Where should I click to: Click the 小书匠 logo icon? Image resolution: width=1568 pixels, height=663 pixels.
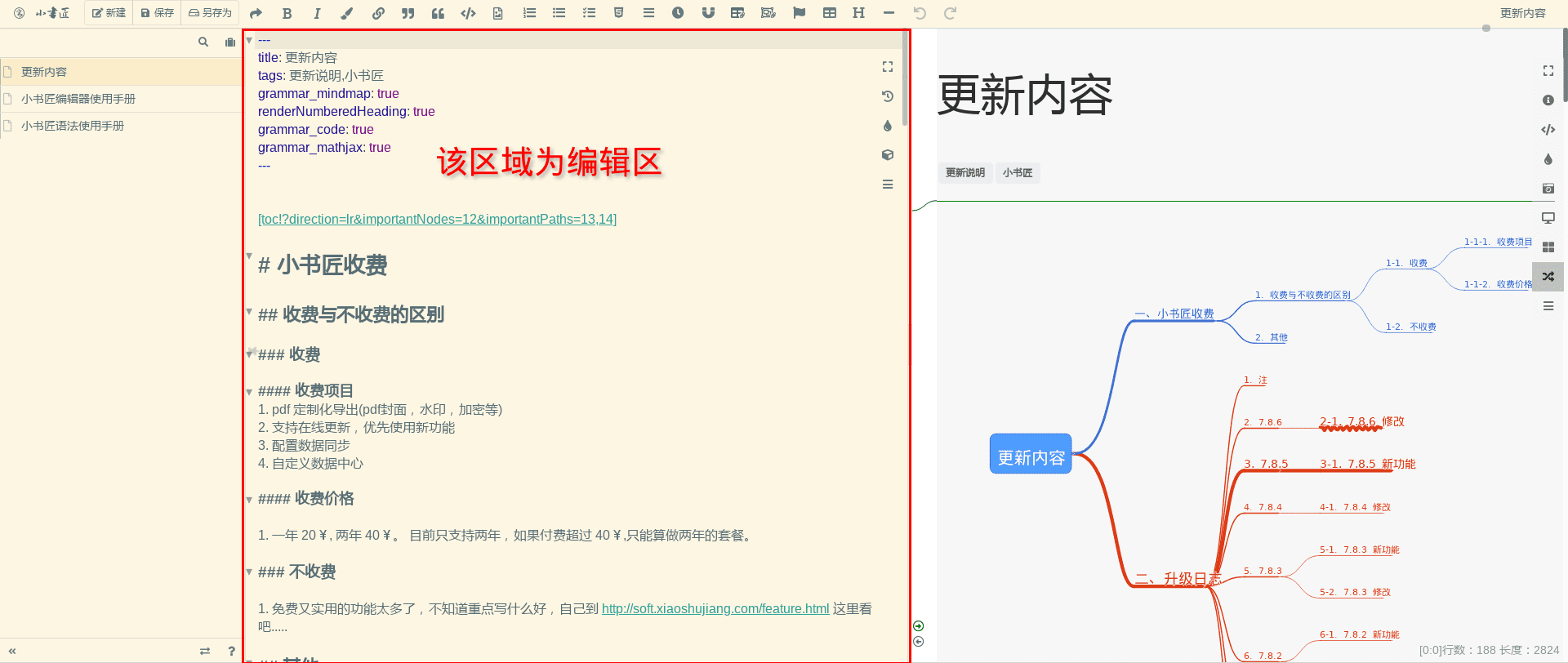pyautogui.click(x=20, y=13)
